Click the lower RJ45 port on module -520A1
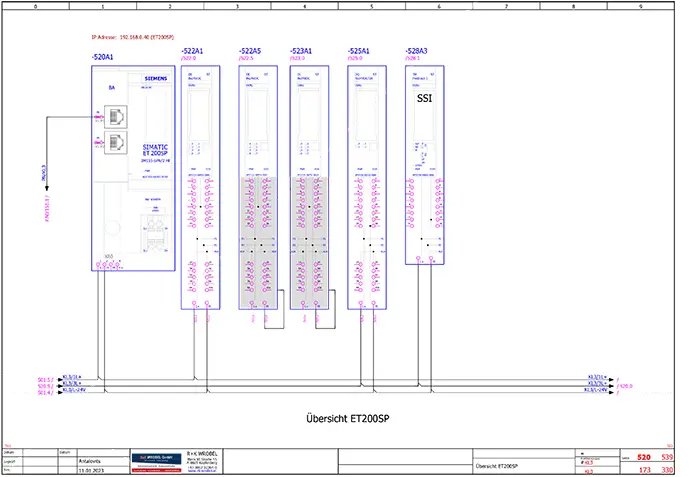700x477 pixels. click(110, 142)
